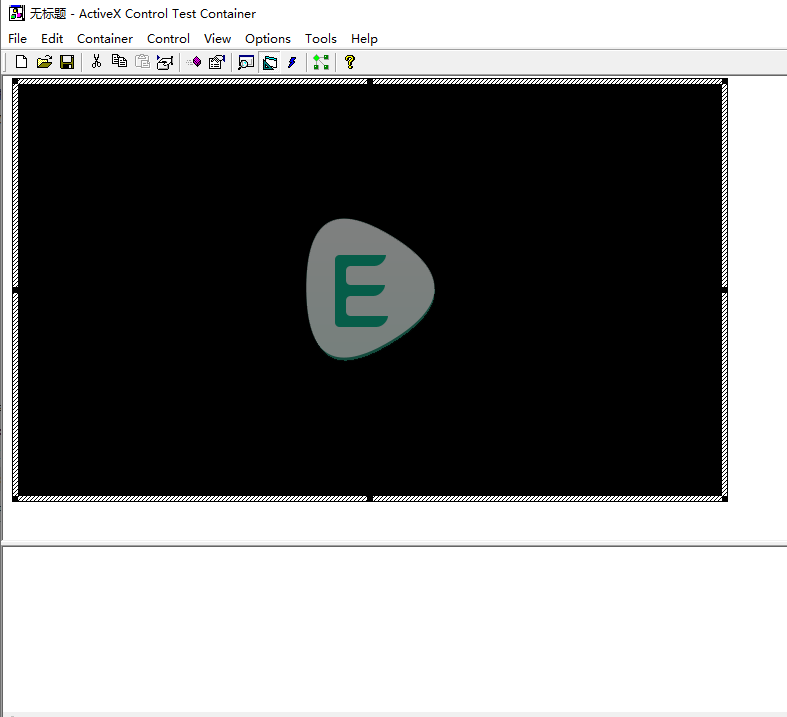The height and width of the screenshot is (717, 787).
Task: Open control Properties from the toolbar icon
Action: pyautogui.click(x=216, y=62)
